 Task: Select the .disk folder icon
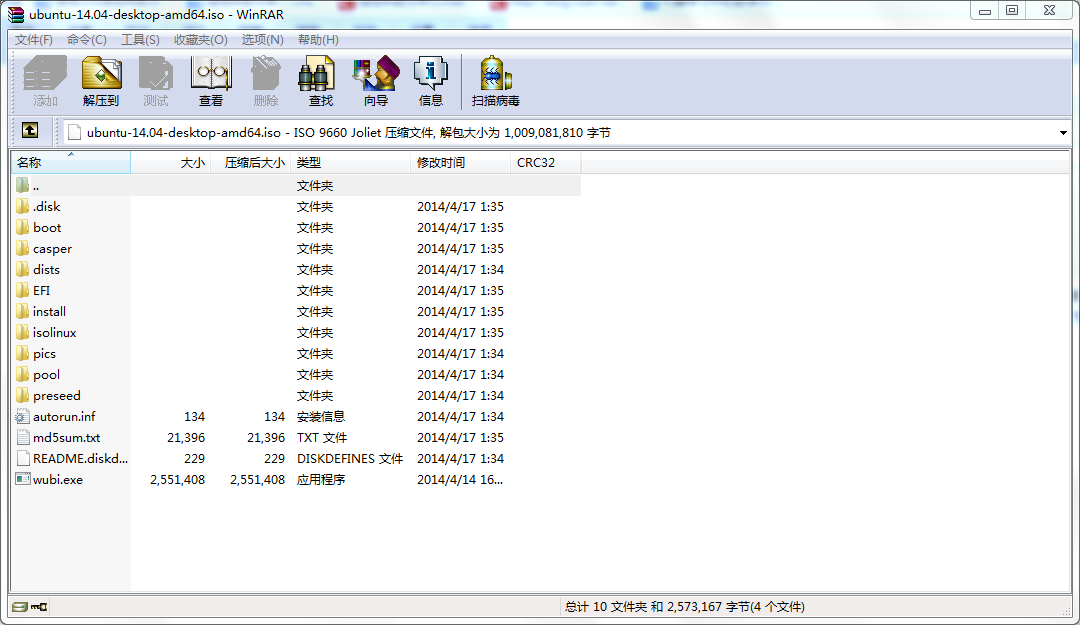click(23, 206)
